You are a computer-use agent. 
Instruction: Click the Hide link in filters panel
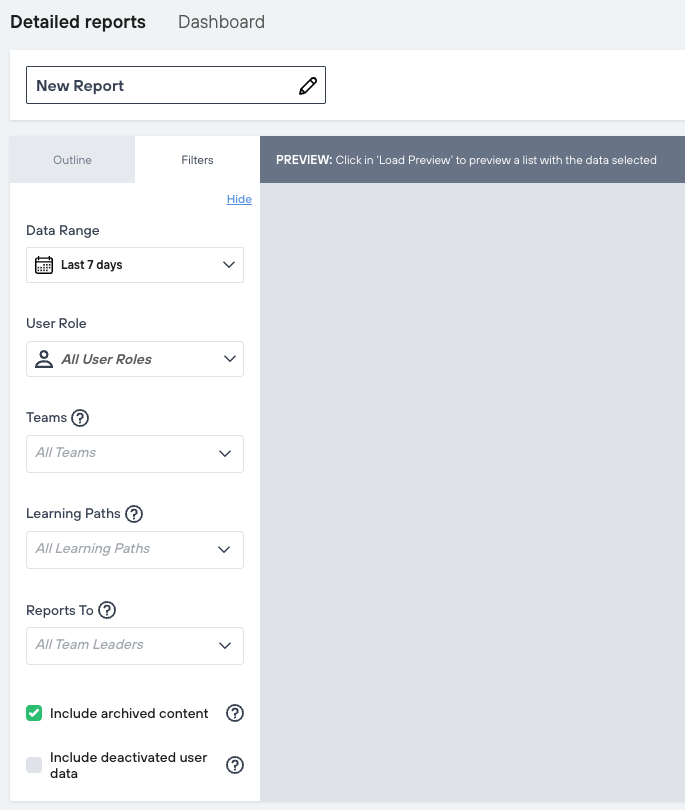click(239, 199)
